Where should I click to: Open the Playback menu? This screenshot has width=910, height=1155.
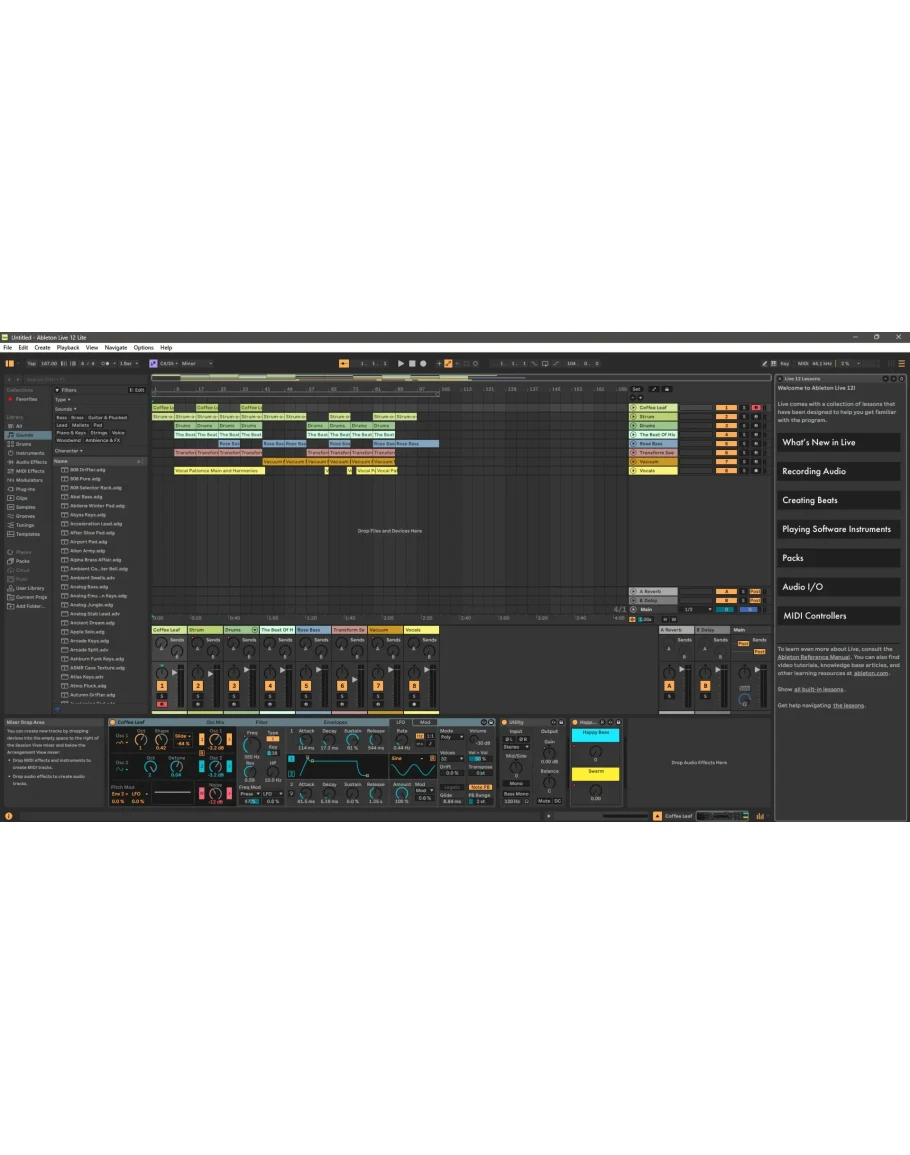(x=67, y=348)
